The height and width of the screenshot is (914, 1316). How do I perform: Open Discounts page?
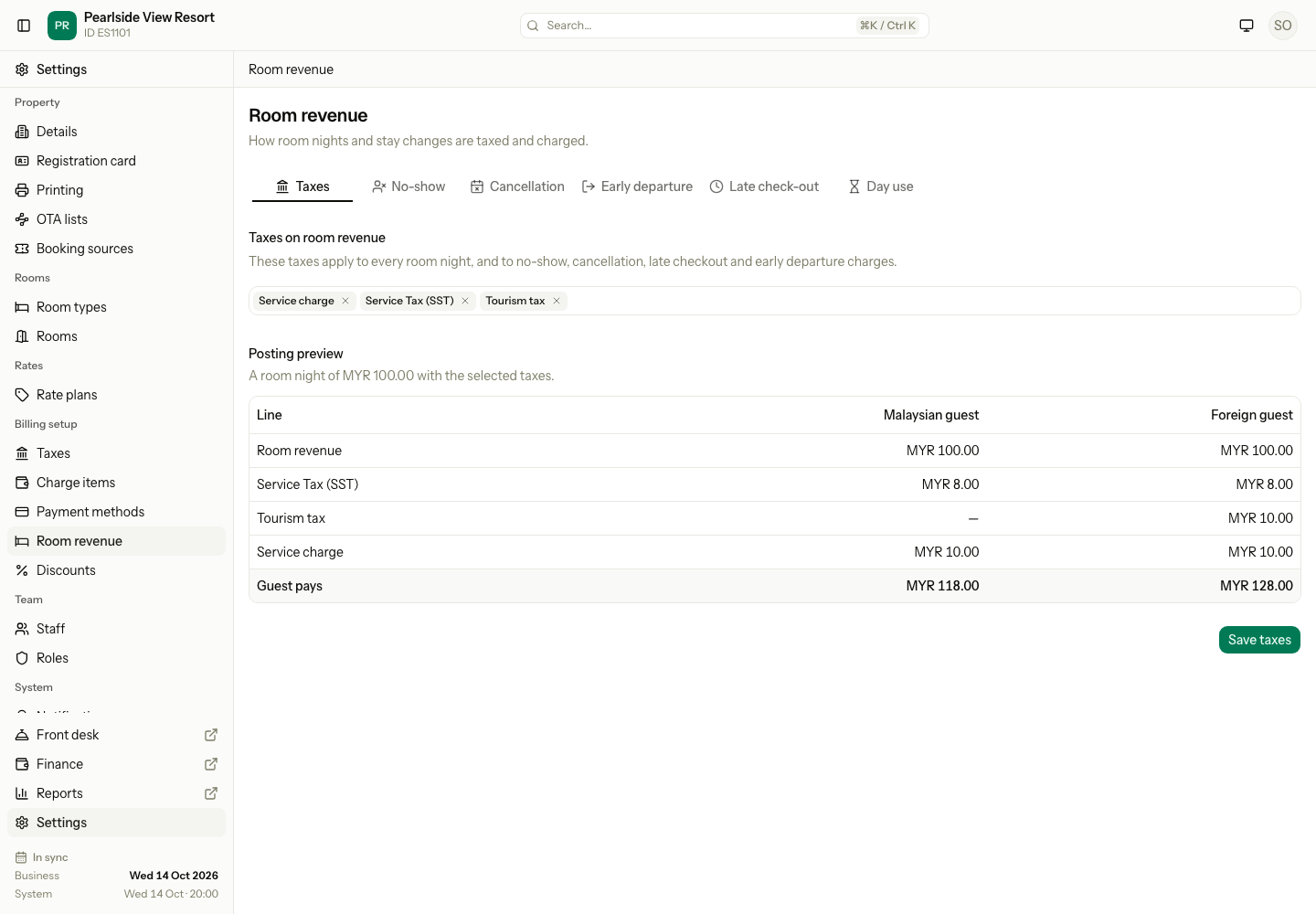[117, 570]
